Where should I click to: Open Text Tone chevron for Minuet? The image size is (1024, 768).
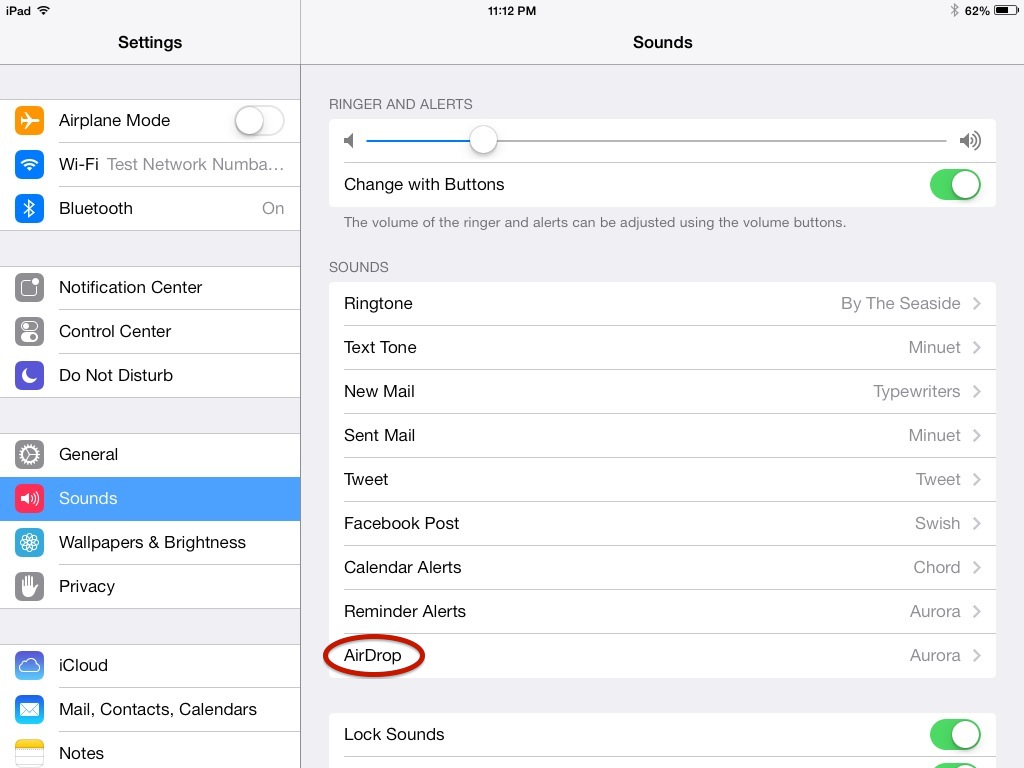click(x=977, y=348)
